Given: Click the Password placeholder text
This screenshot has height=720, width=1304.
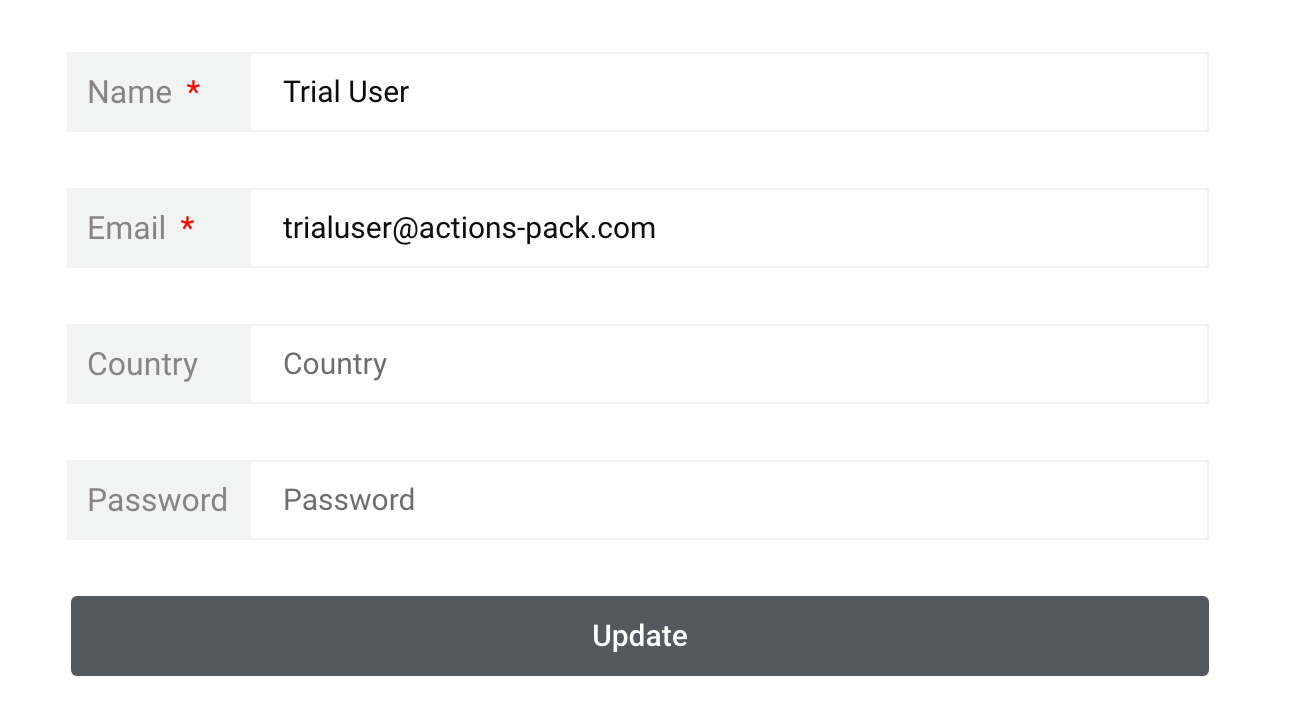Looking at the screenshot, I should click(349, 500).
